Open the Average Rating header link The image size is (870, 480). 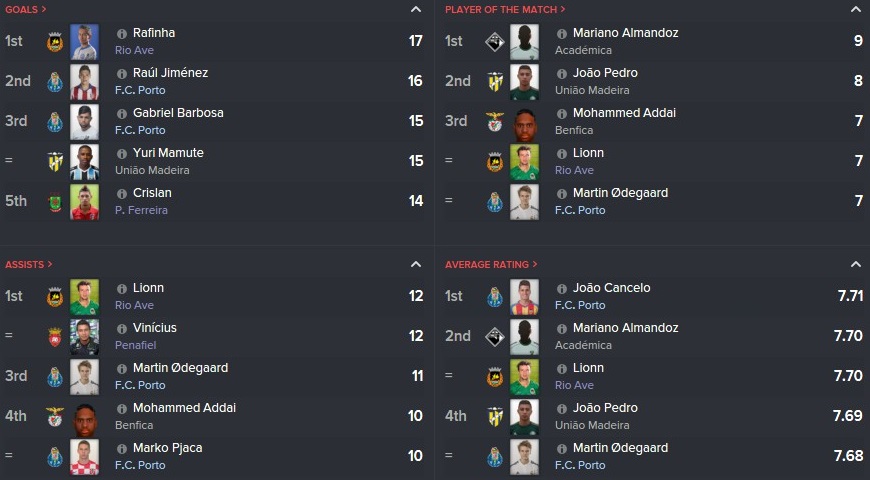pyautogui.click(x=491, y=265)
